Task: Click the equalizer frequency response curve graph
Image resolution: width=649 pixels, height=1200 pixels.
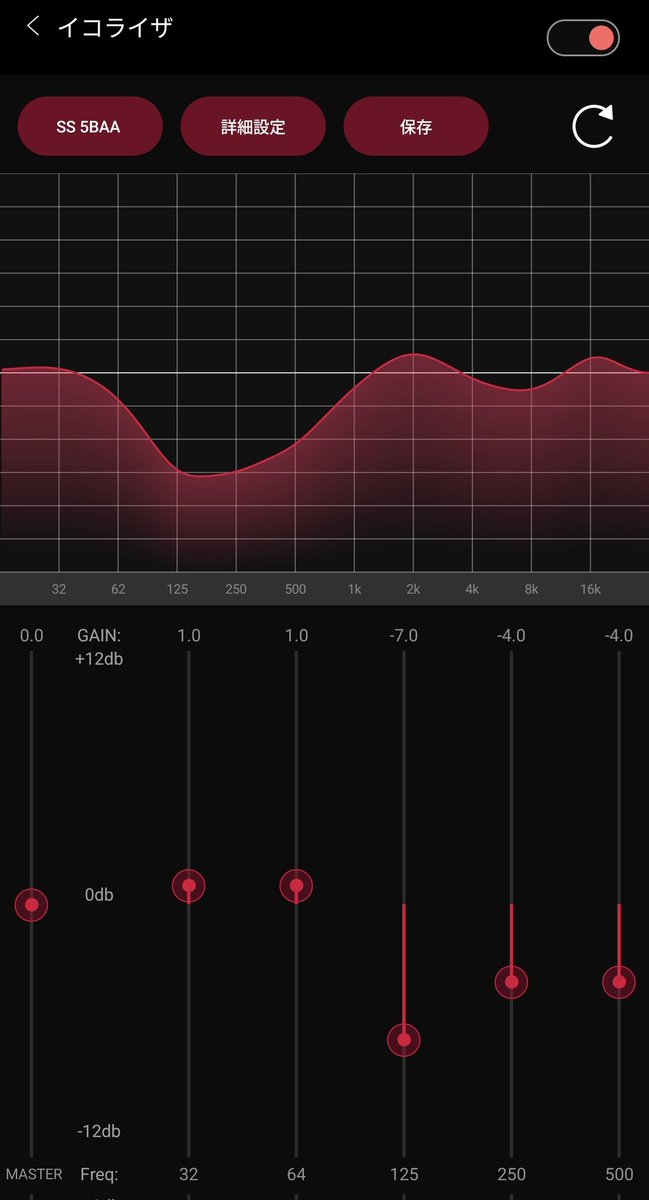Action: (x=324, y=373)
